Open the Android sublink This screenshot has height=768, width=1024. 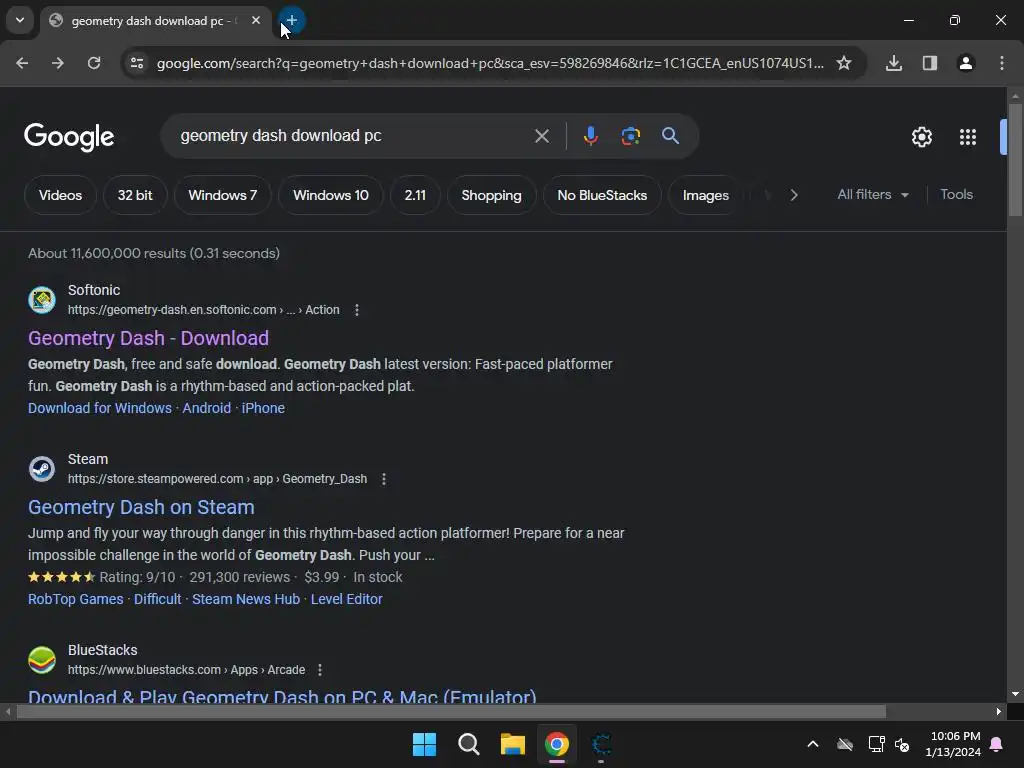tap(206, 408)
